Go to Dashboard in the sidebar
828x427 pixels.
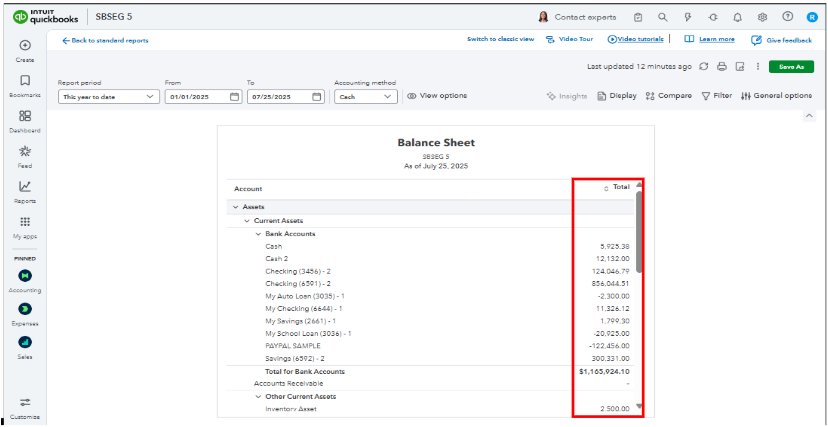(25, 120)
